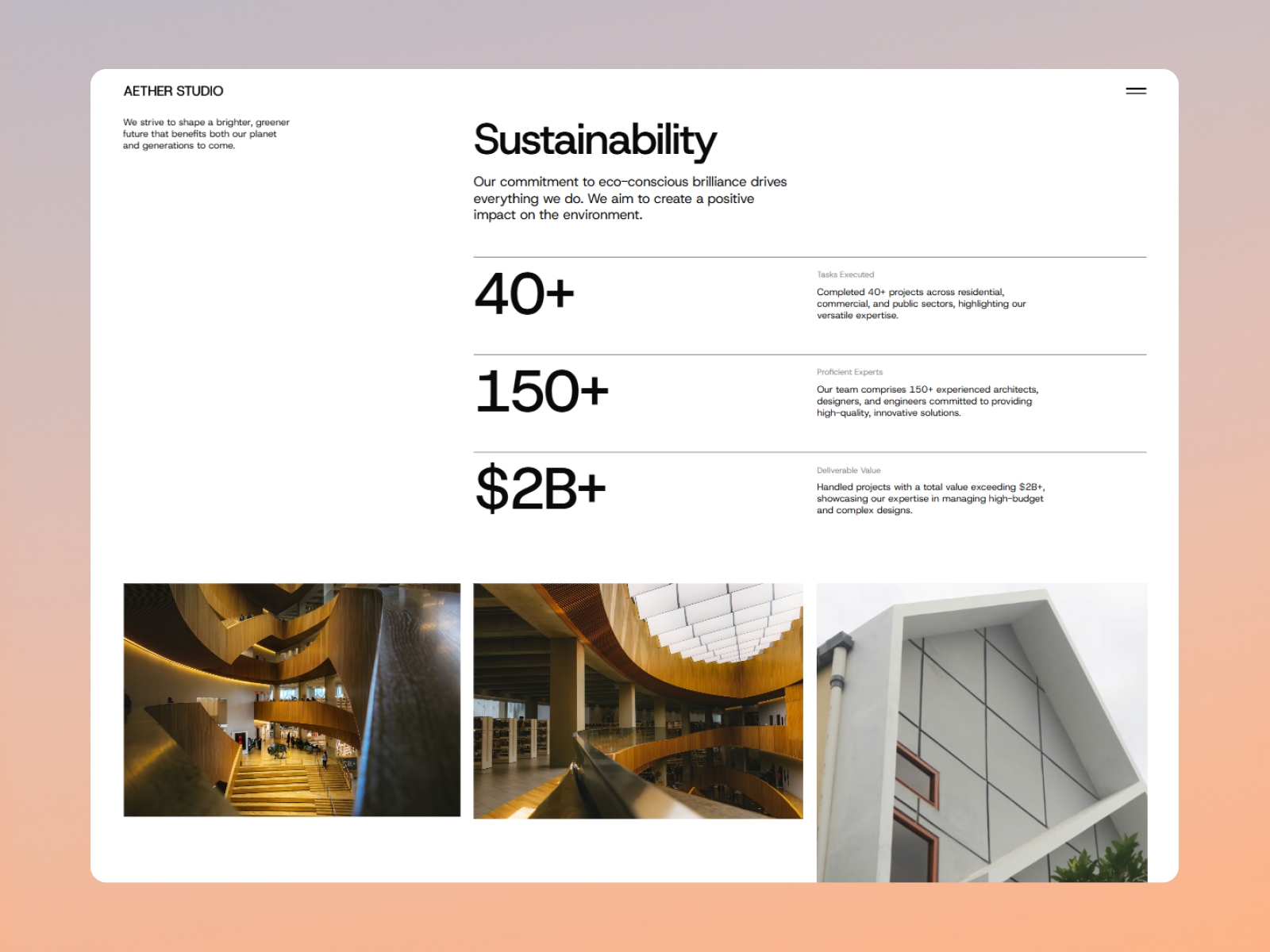The width and height of the screenshot is (1270, 952).
Task: Open the white building exterior photo
Action: (x=981, y=731)
